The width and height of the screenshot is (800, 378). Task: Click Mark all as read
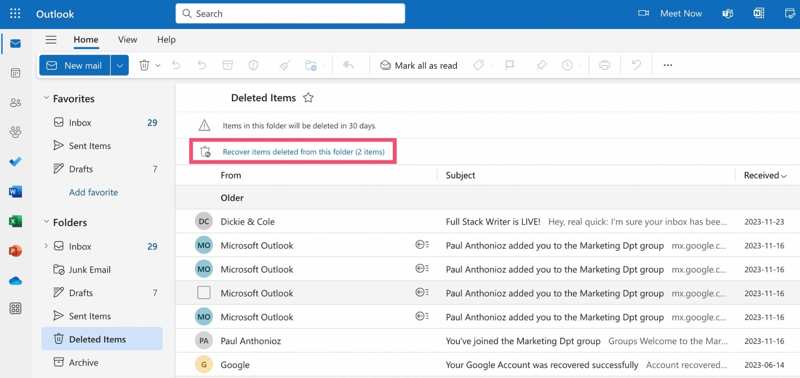coord(419,65)
